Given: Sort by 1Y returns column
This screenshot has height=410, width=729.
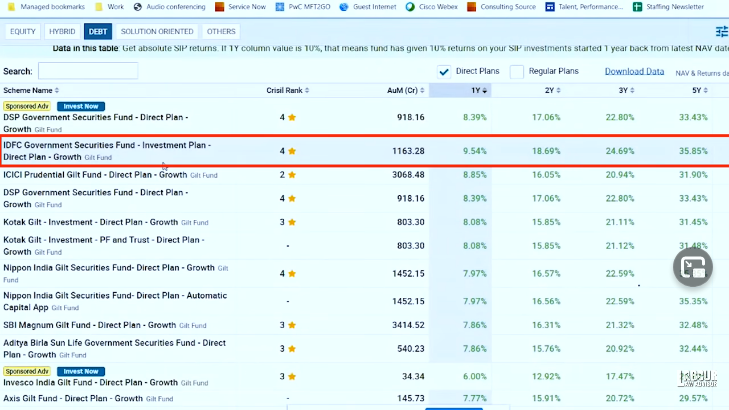Looking at the screenshot, I should pyautogui.click(x=479, y=90).
